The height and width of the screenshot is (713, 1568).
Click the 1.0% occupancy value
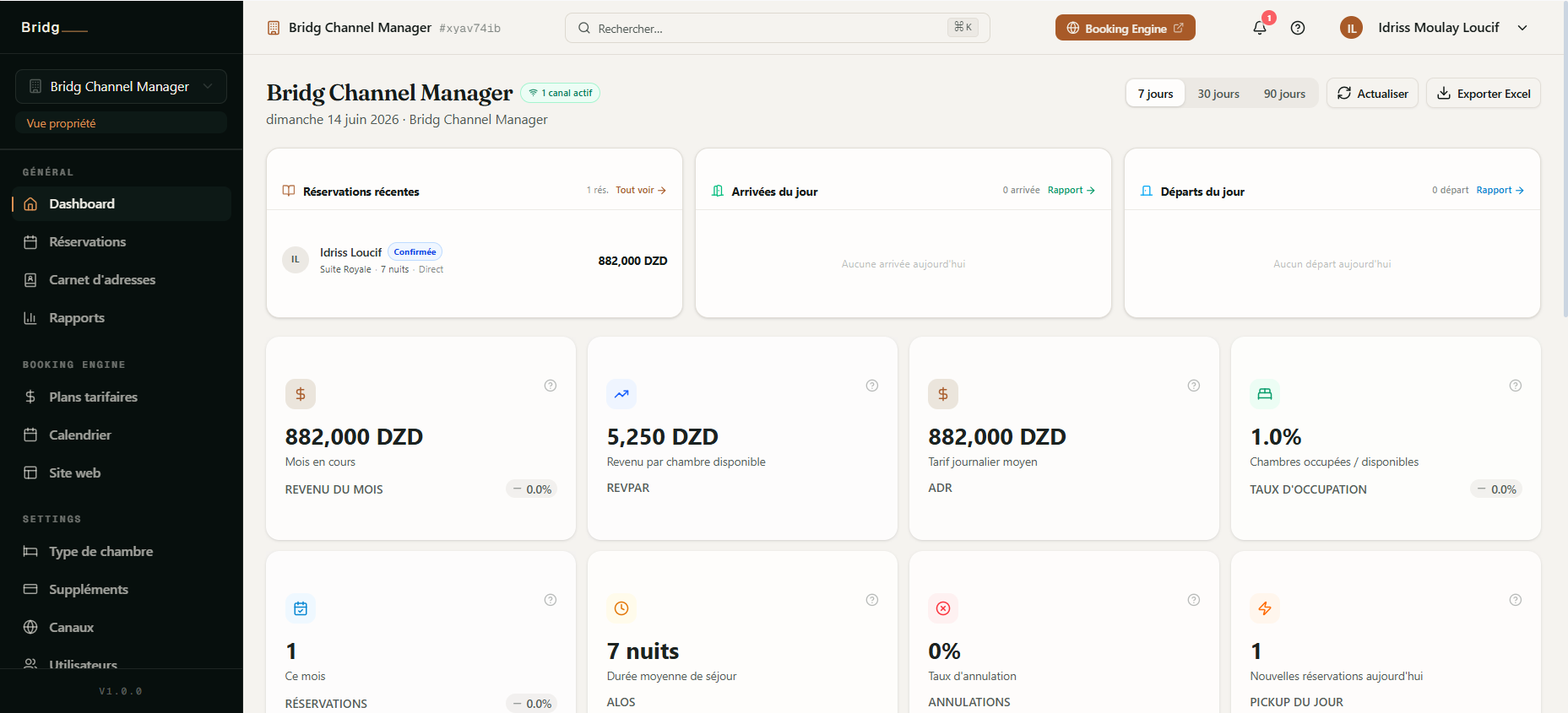(x=1276, y=437)
